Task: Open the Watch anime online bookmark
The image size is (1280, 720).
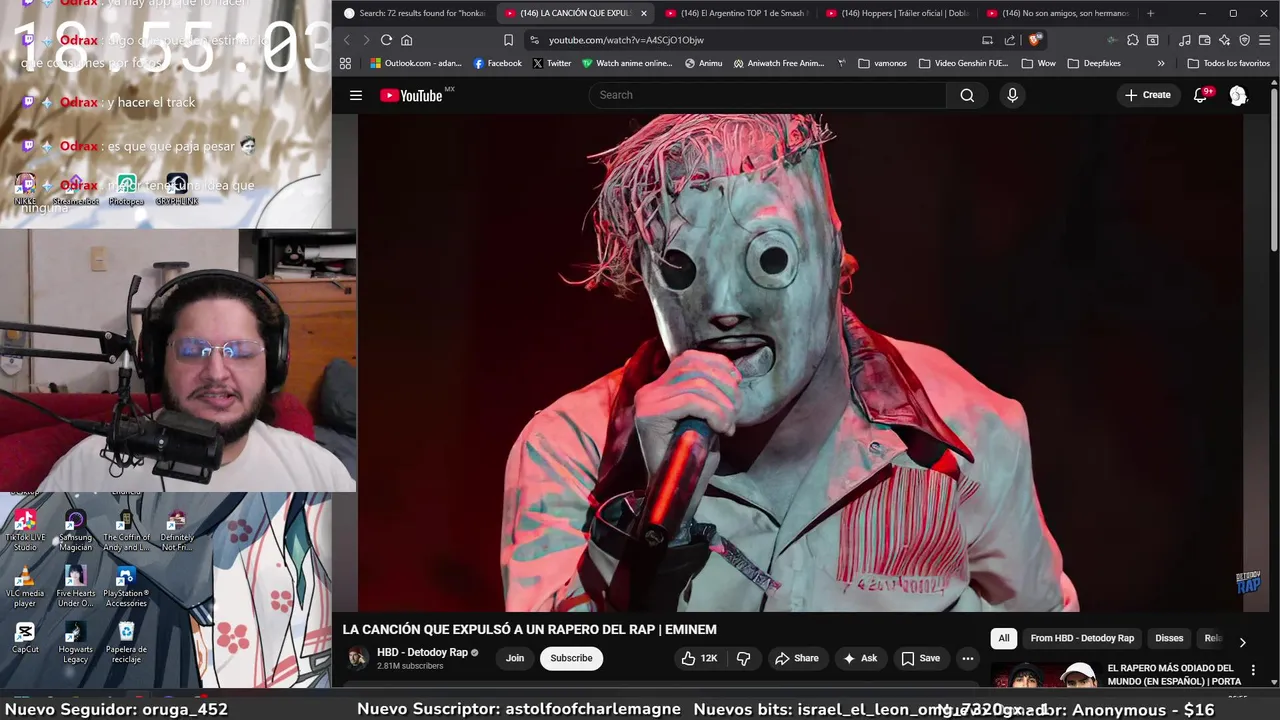Action: (627, 63)
